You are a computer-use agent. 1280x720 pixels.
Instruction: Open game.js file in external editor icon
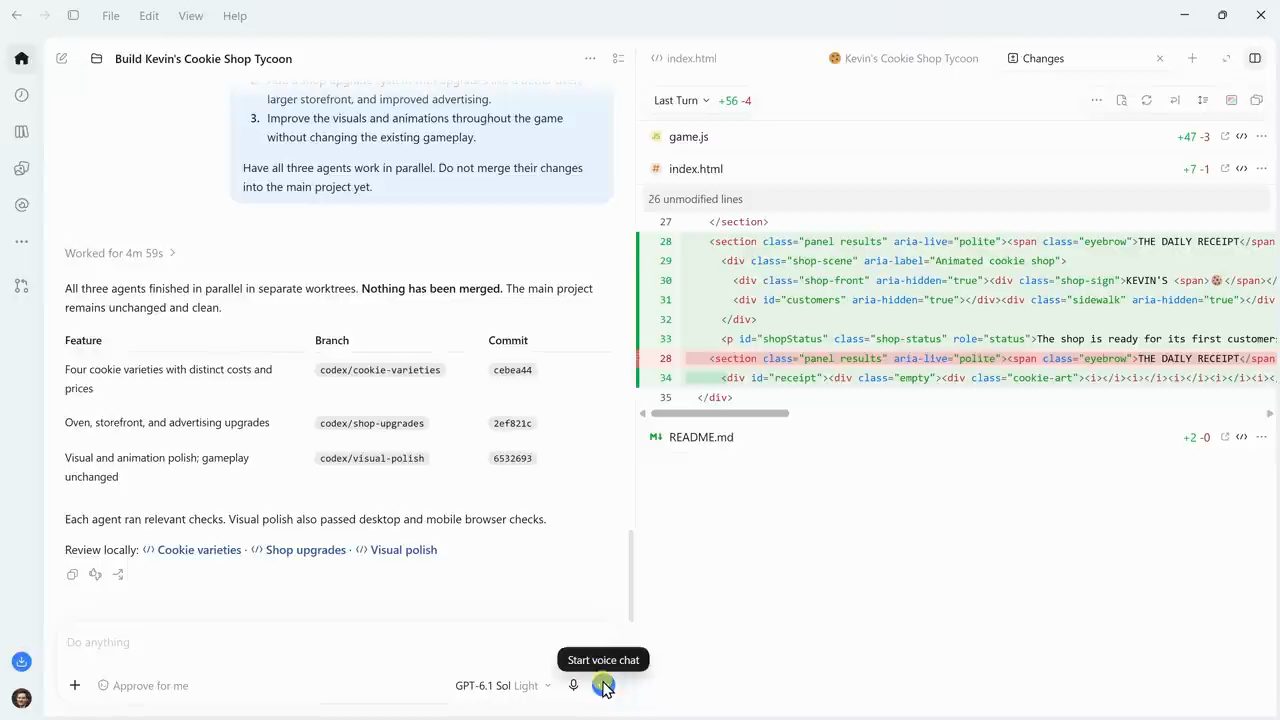tap(1224, 136)
